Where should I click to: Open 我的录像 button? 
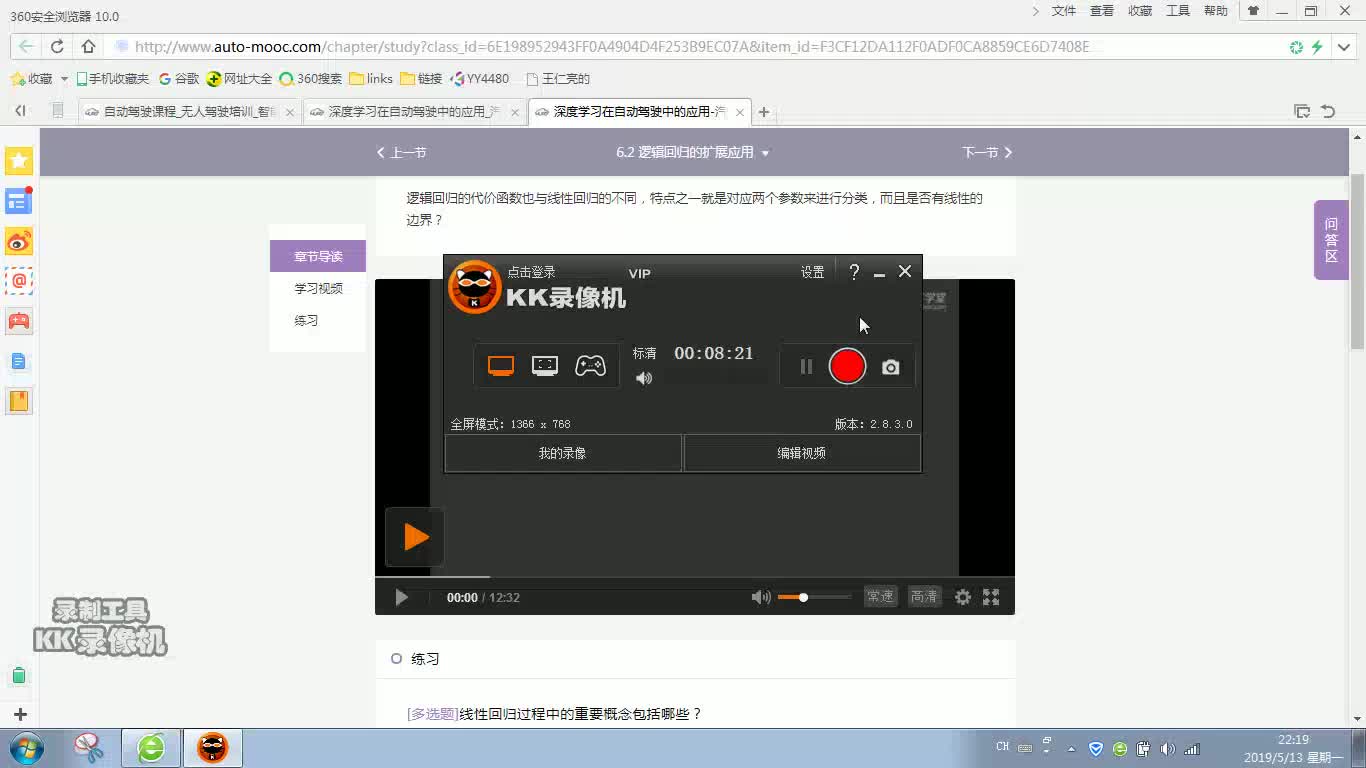coord(563,453)
